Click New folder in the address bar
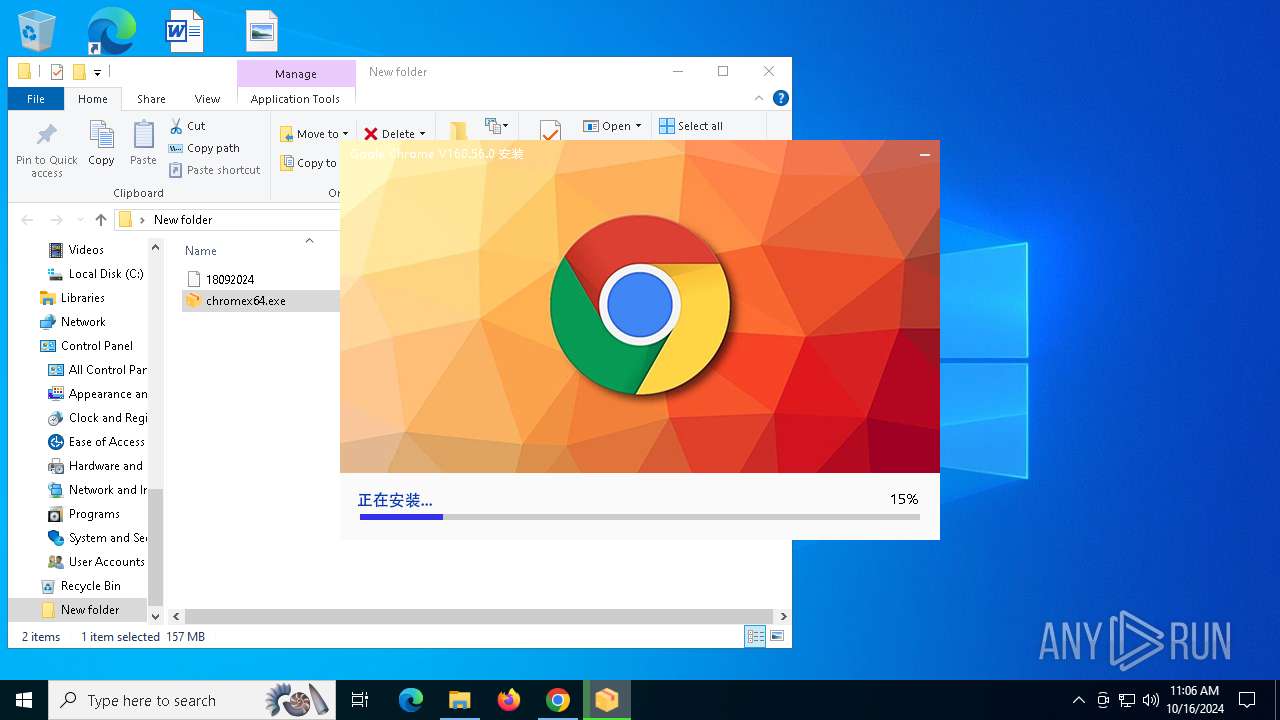This screenshot has width=1280, height=720. (x=183, y=220)
